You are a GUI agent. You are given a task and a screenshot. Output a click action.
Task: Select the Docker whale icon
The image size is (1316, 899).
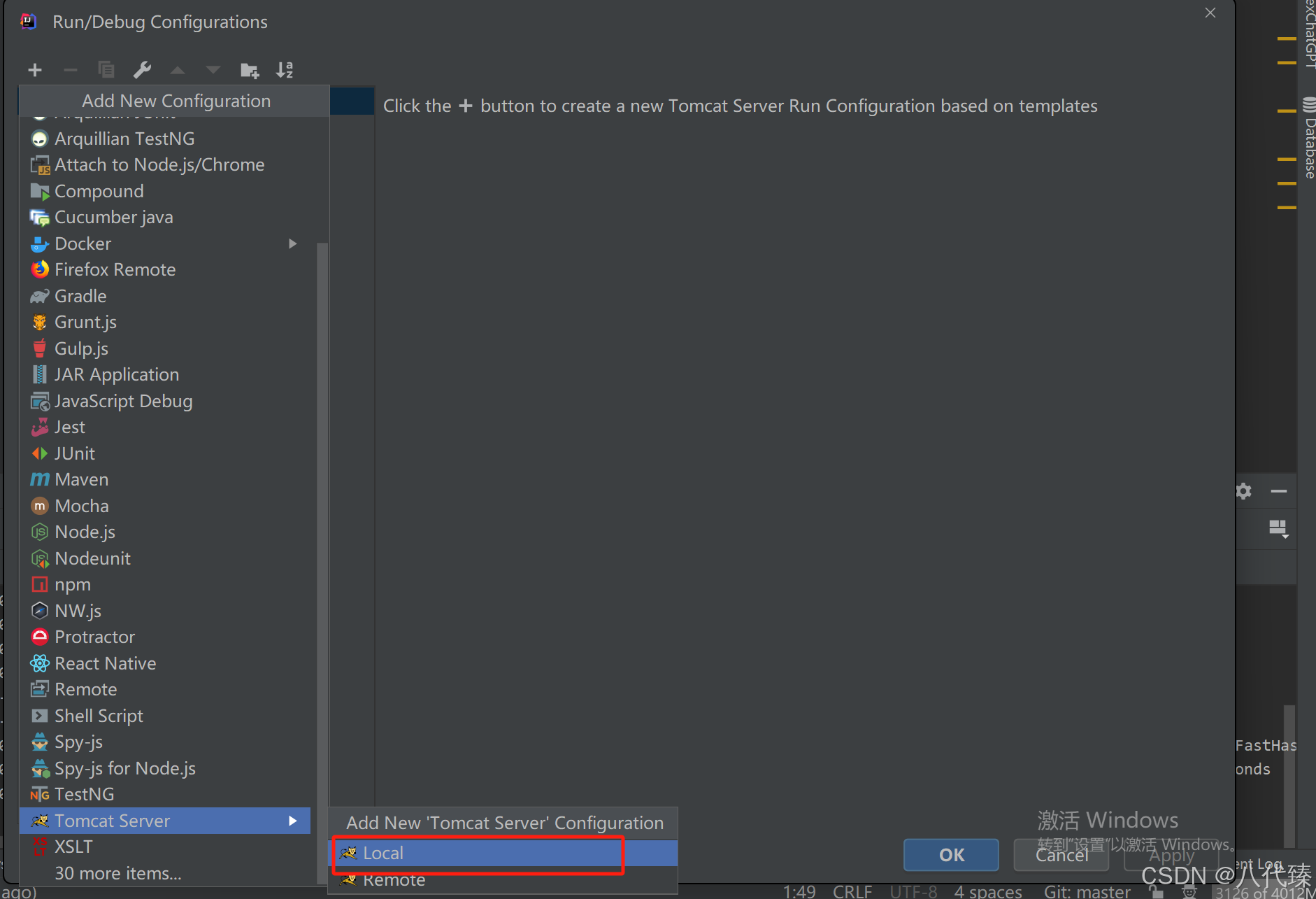point(40,243)
